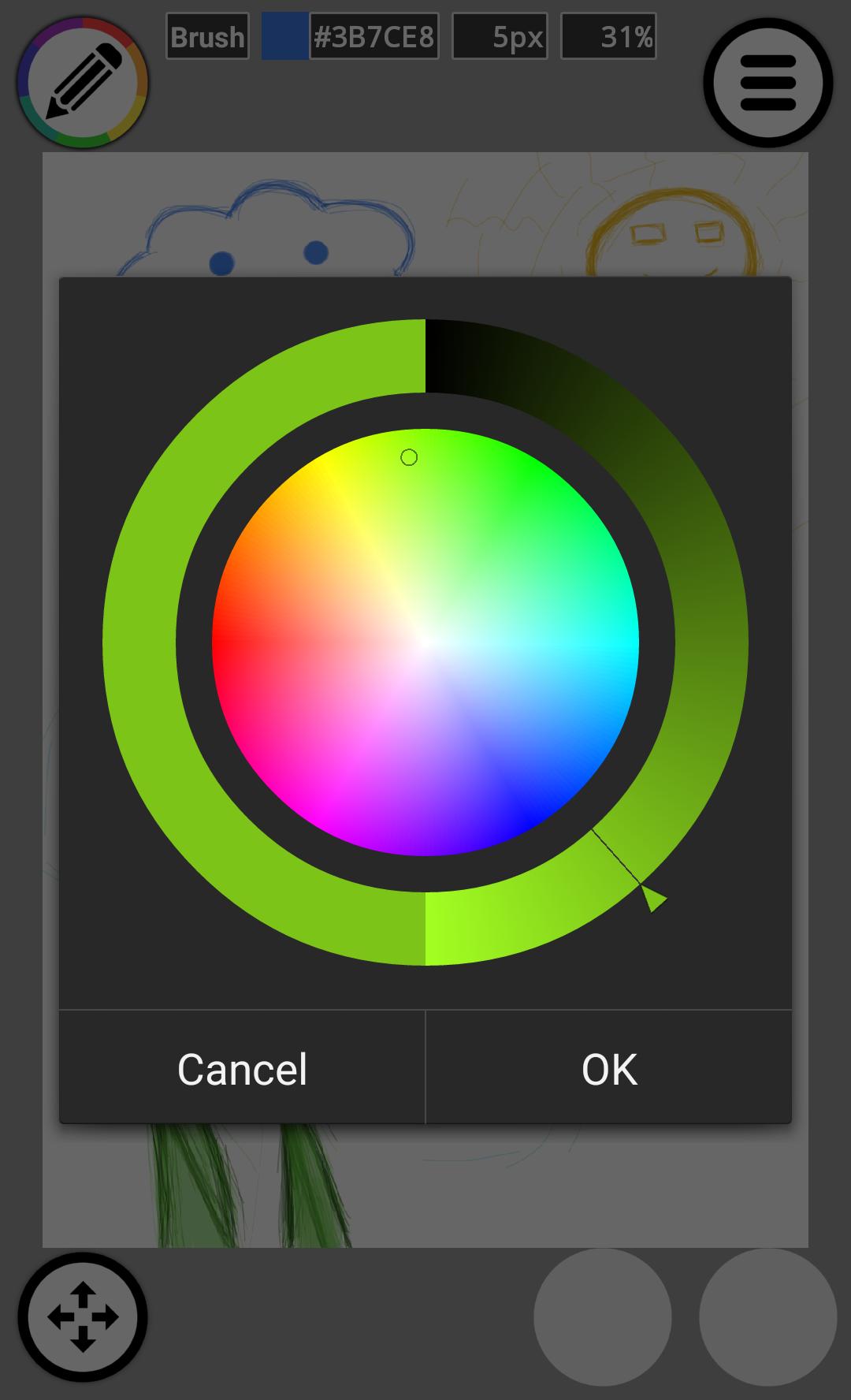
Task: Tap the pencil brush tool icon
Action: point(83,83)
